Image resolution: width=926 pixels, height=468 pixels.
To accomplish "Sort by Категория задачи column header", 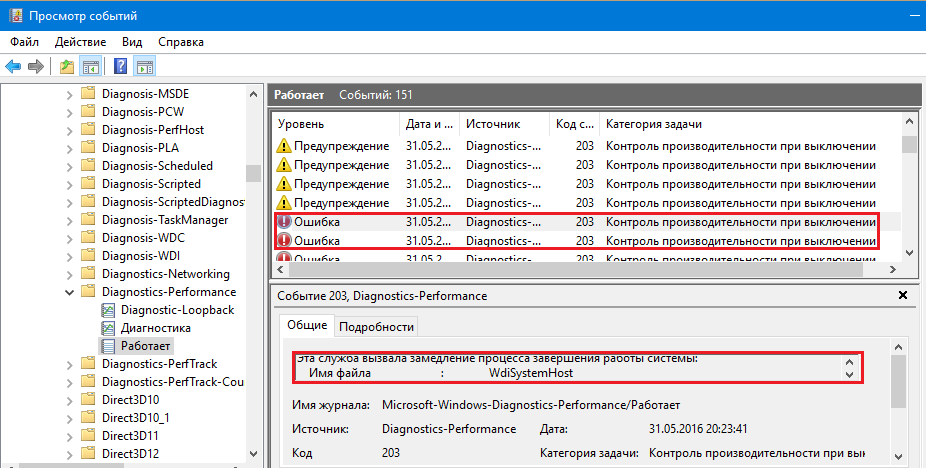I will [740, 124].
